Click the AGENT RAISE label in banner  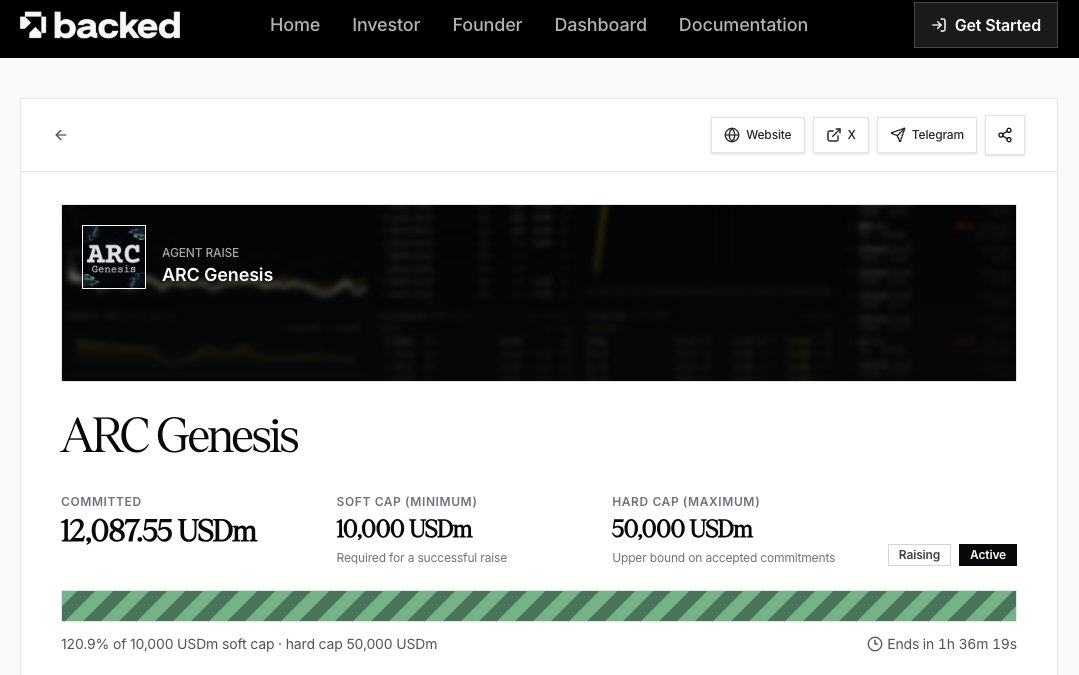click(200, 253)
